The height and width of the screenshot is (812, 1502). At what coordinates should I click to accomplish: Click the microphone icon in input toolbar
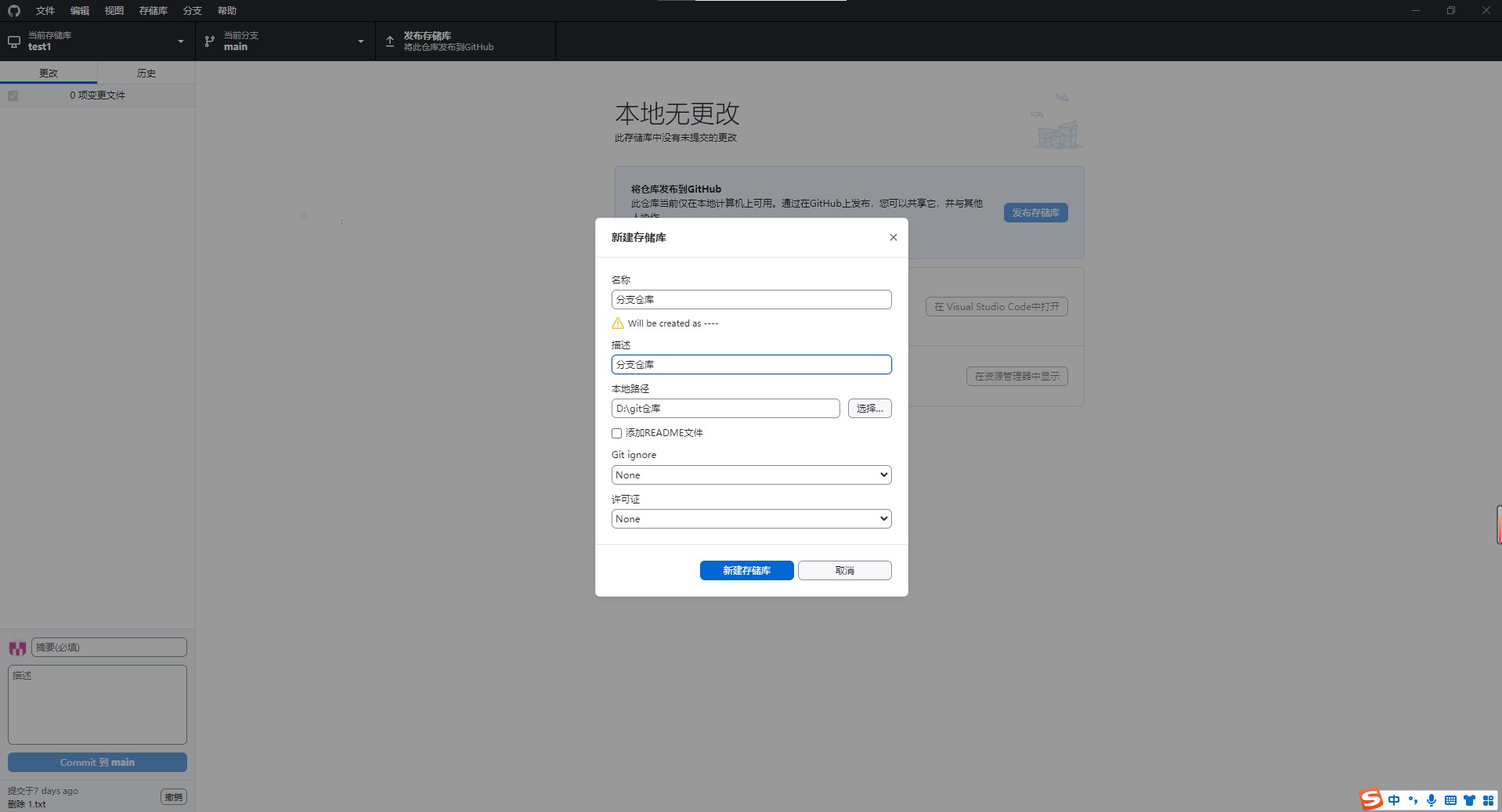1431,800
